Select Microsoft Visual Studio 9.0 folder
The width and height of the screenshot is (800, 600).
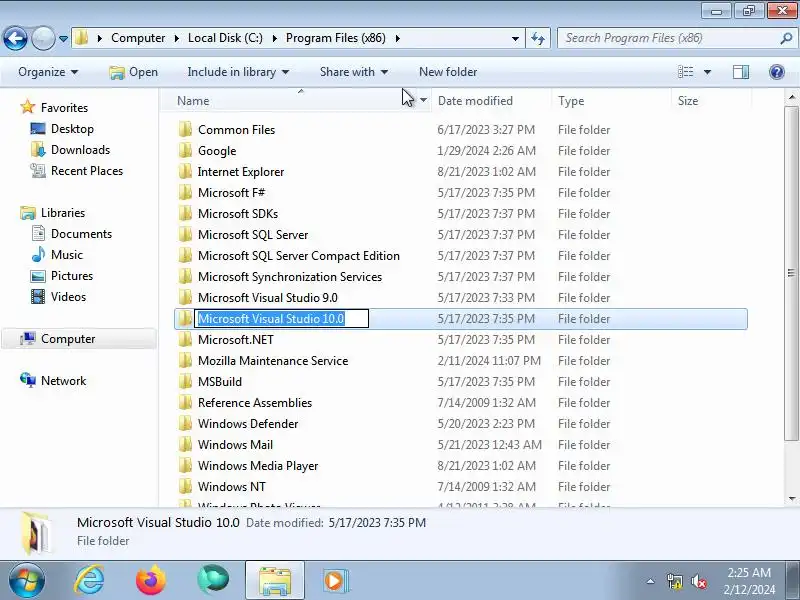click(268, 297)
